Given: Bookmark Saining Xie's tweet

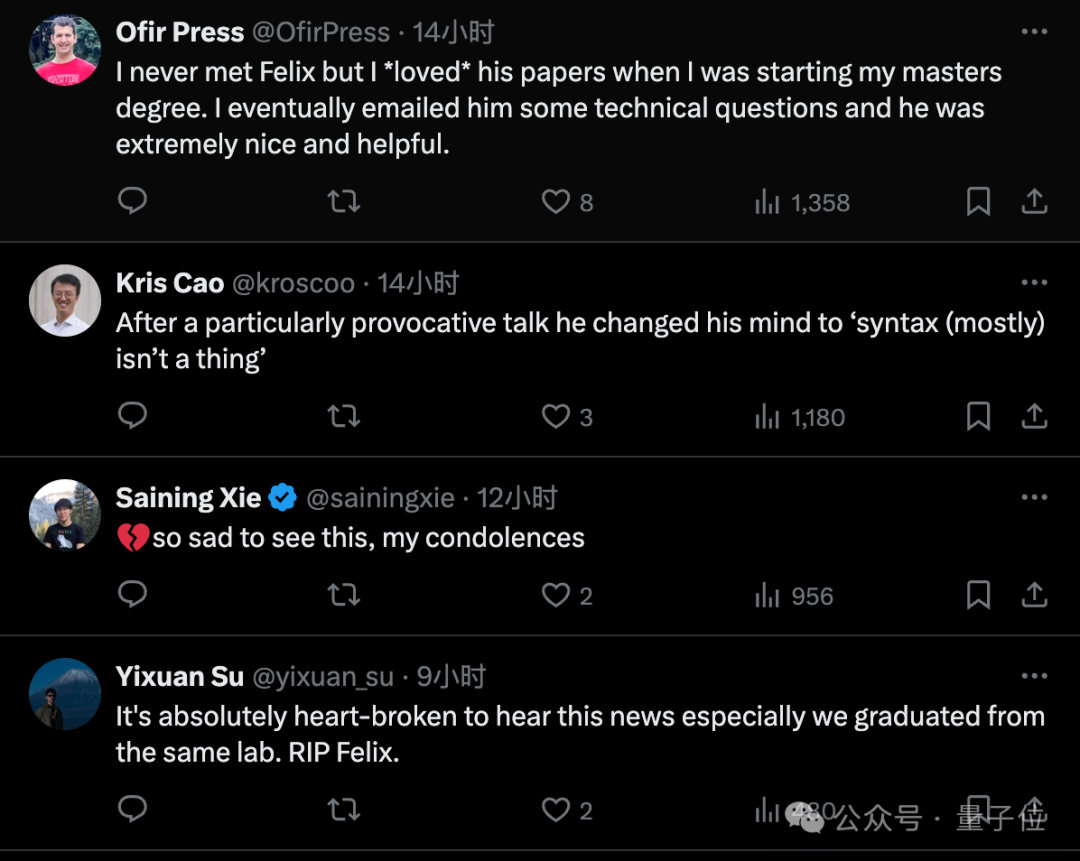Looking at the screenshot, I should click(x=978, y=596).
